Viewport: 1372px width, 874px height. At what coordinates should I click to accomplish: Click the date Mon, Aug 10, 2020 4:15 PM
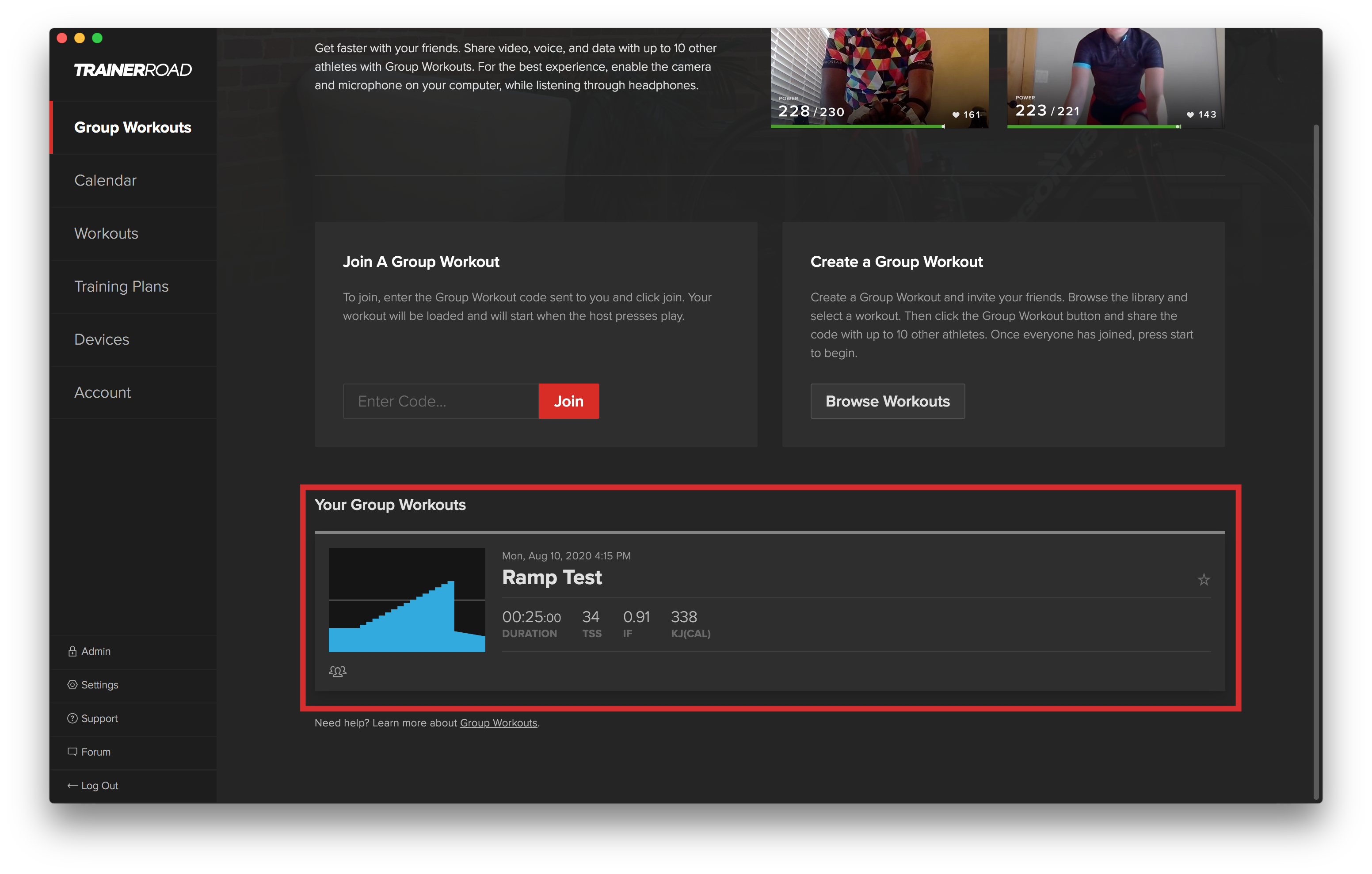(566, 556)
